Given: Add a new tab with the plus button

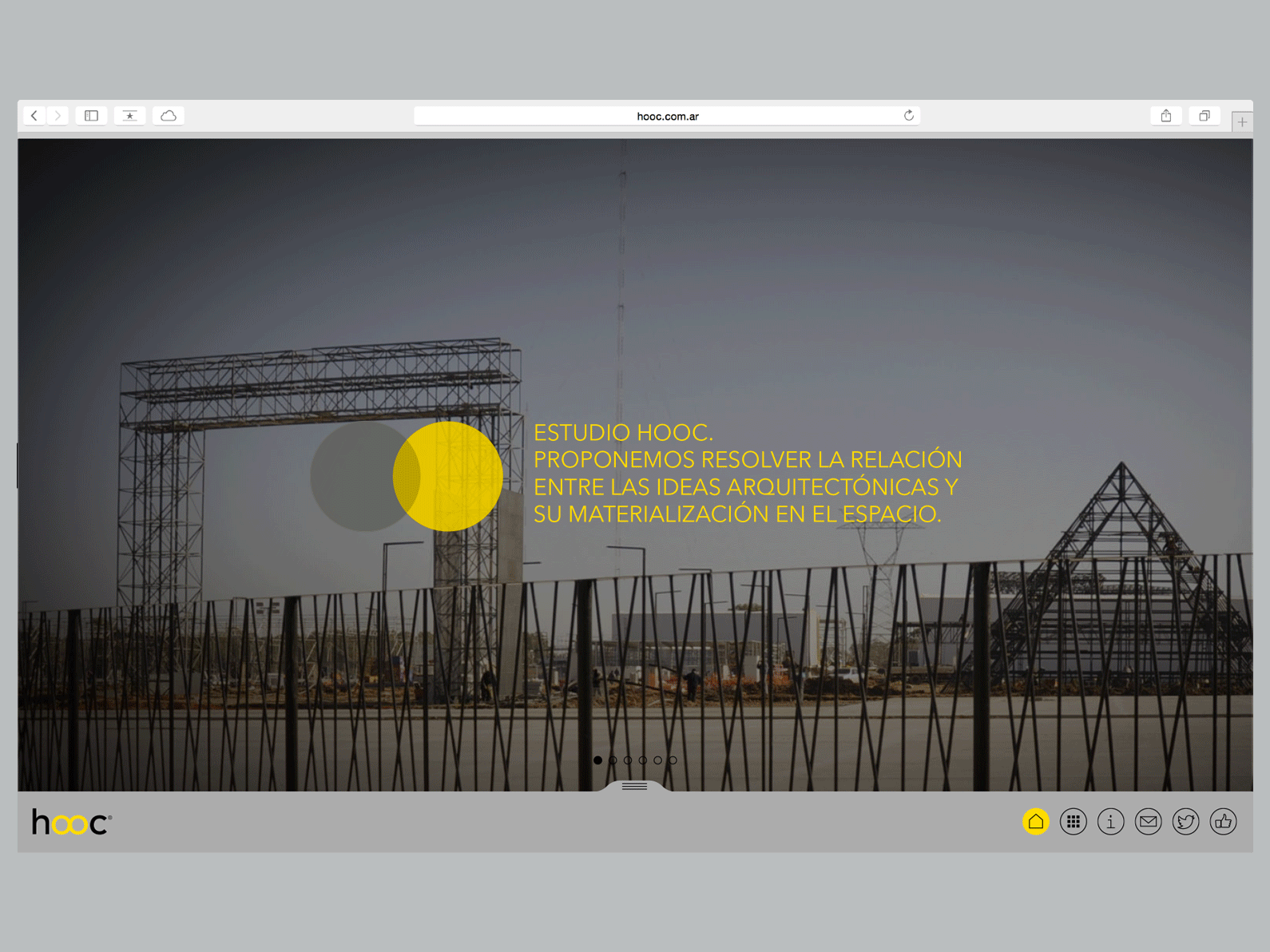Looking at the screenshot, I should coord(1242,121).
